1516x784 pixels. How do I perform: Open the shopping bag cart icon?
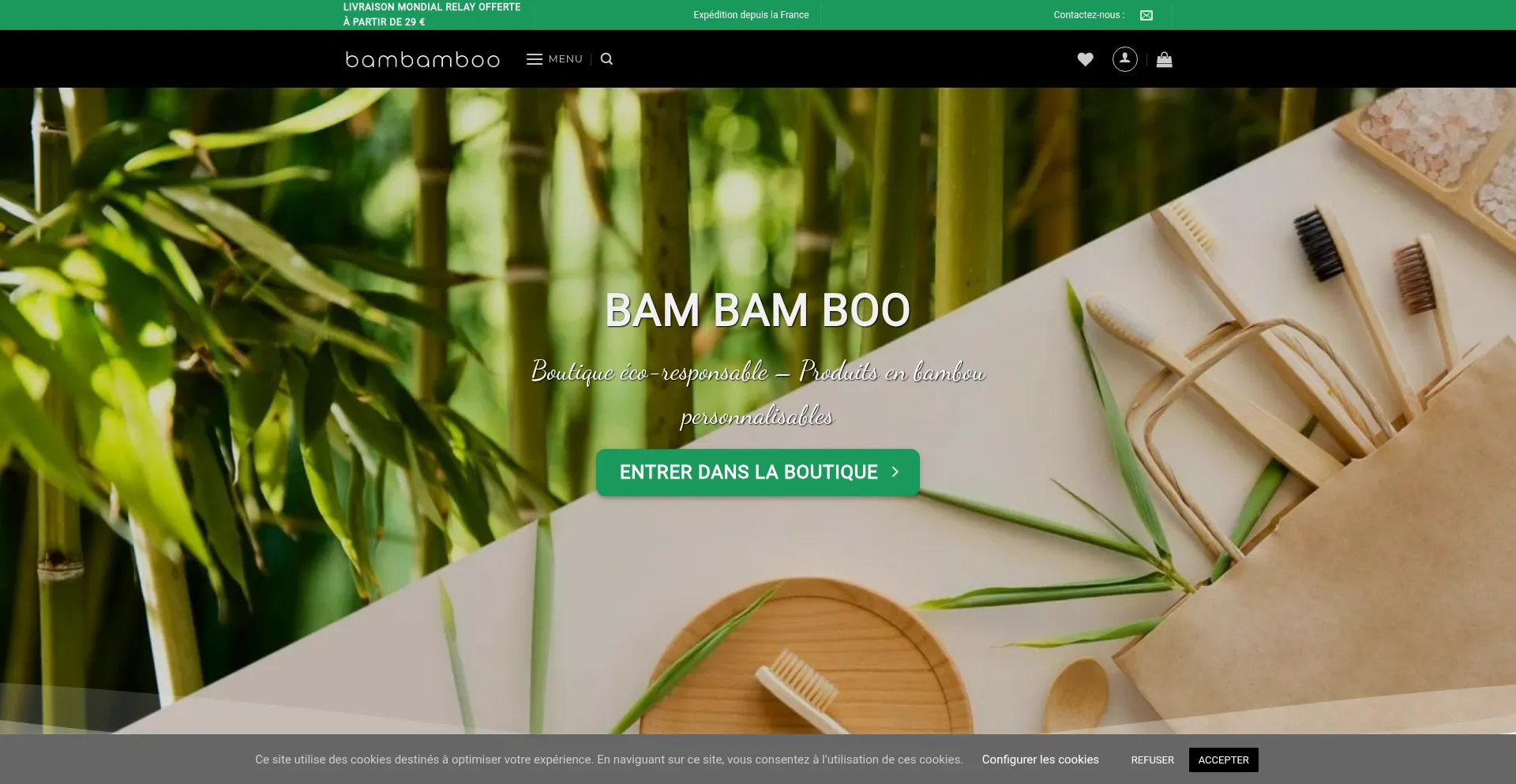pyautogui.click(x=1164, y=59)
